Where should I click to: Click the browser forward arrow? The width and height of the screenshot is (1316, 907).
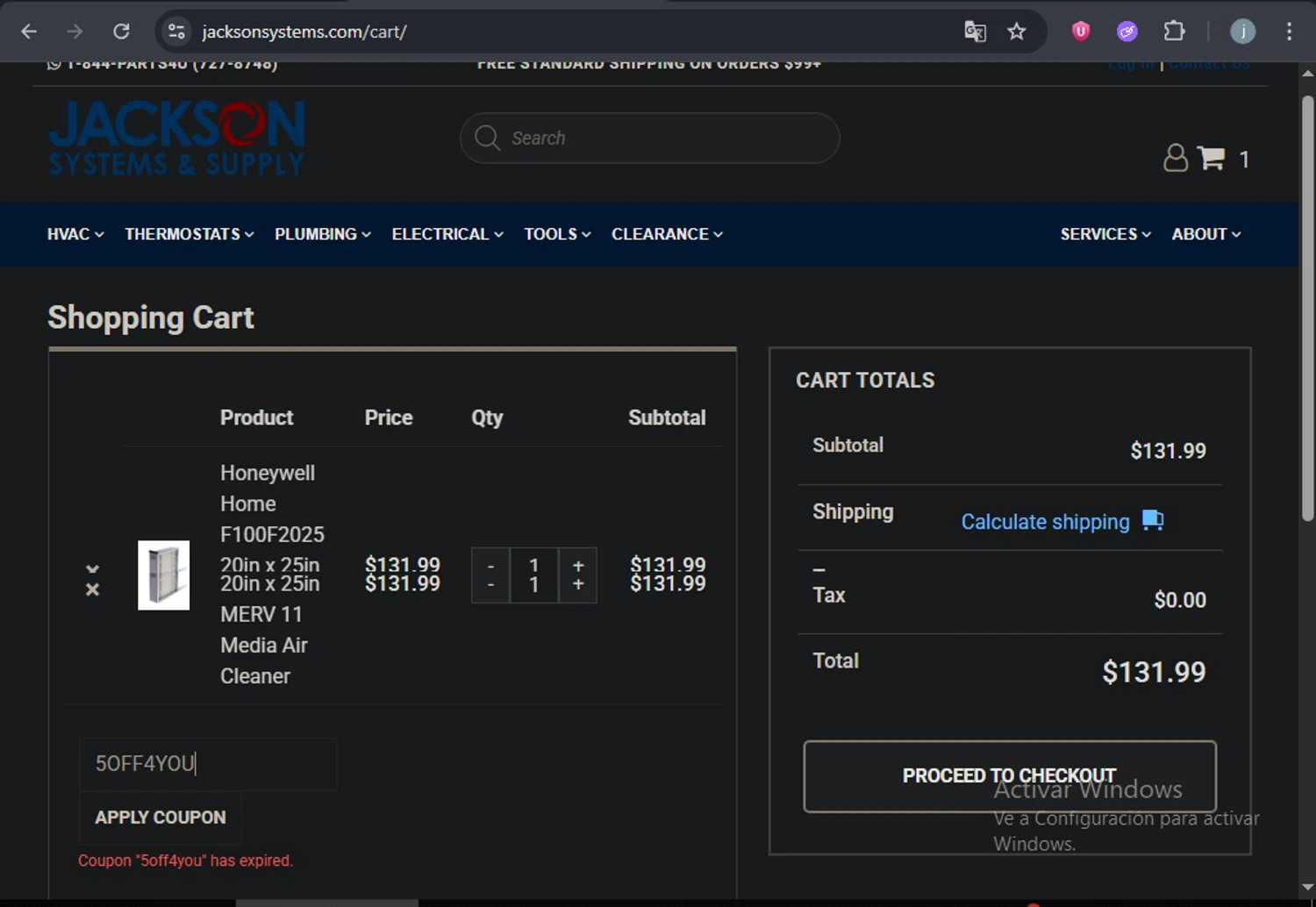pyautogui.click(x=75, y=32)
